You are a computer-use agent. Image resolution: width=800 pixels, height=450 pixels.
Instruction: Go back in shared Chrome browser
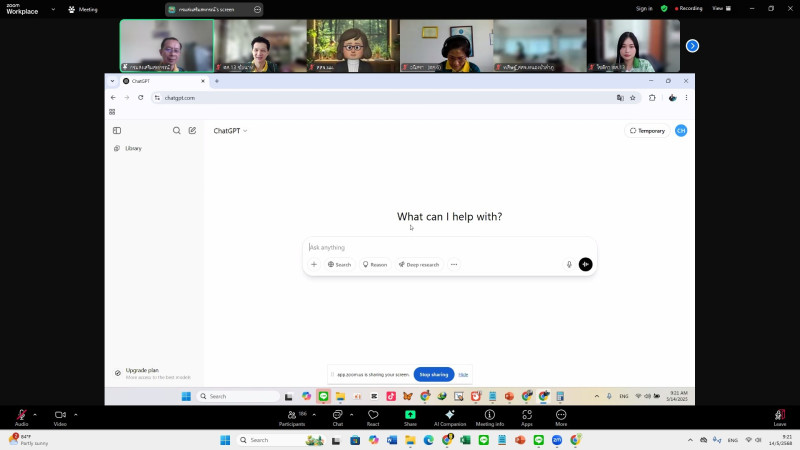click(x=113, y=97)
